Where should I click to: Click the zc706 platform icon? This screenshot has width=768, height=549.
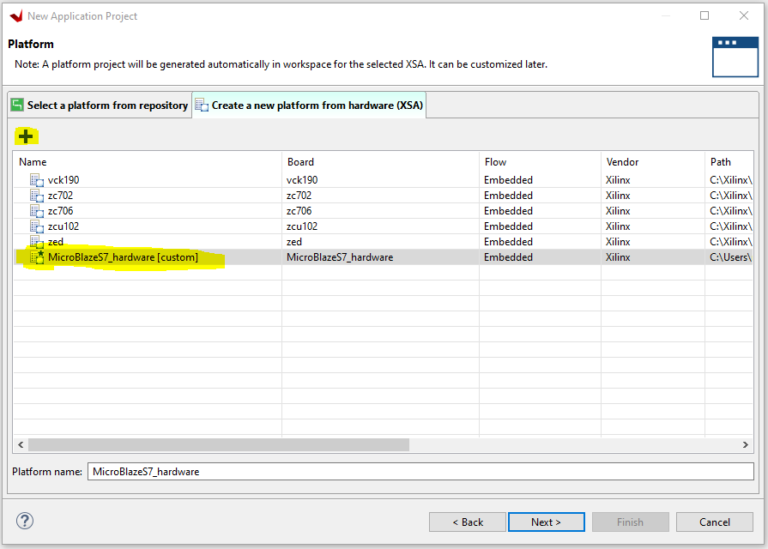[37, 211]
